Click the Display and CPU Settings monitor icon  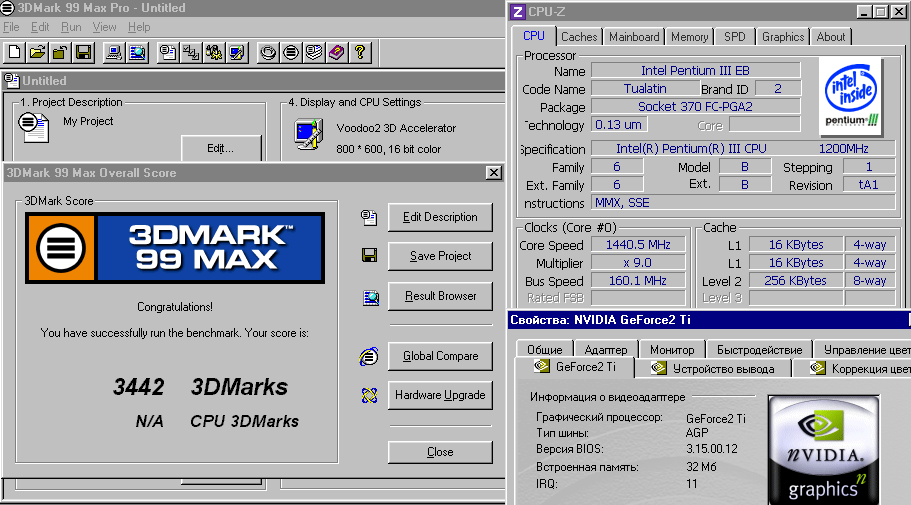pyautogui.click(x=309, y=134)
